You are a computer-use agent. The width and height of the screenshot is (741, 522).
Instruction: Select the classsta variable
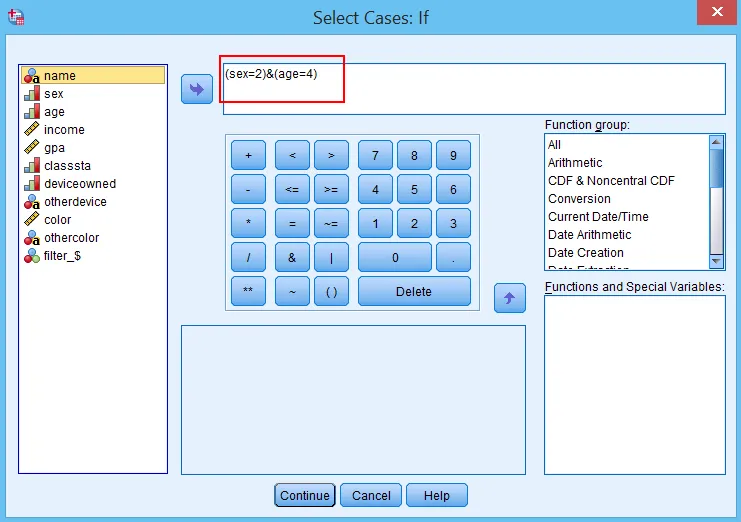pos(93,165)
